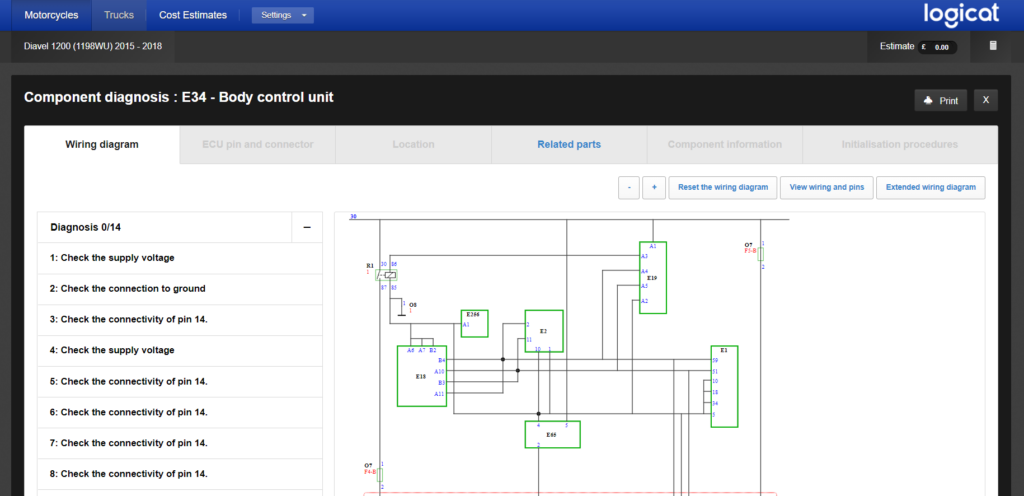Click Reset the wiring diagram button

723,187
